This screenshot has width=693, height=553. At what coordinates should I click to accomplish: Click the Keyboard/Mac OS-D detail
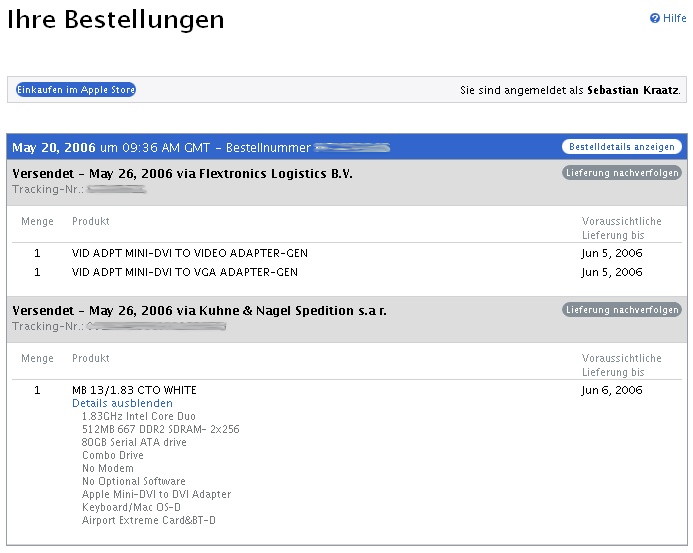(x=131, y=507)
